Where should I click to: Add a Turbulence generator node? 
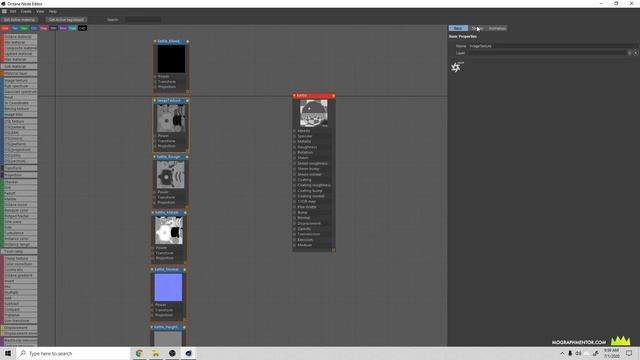click(19, 233)
